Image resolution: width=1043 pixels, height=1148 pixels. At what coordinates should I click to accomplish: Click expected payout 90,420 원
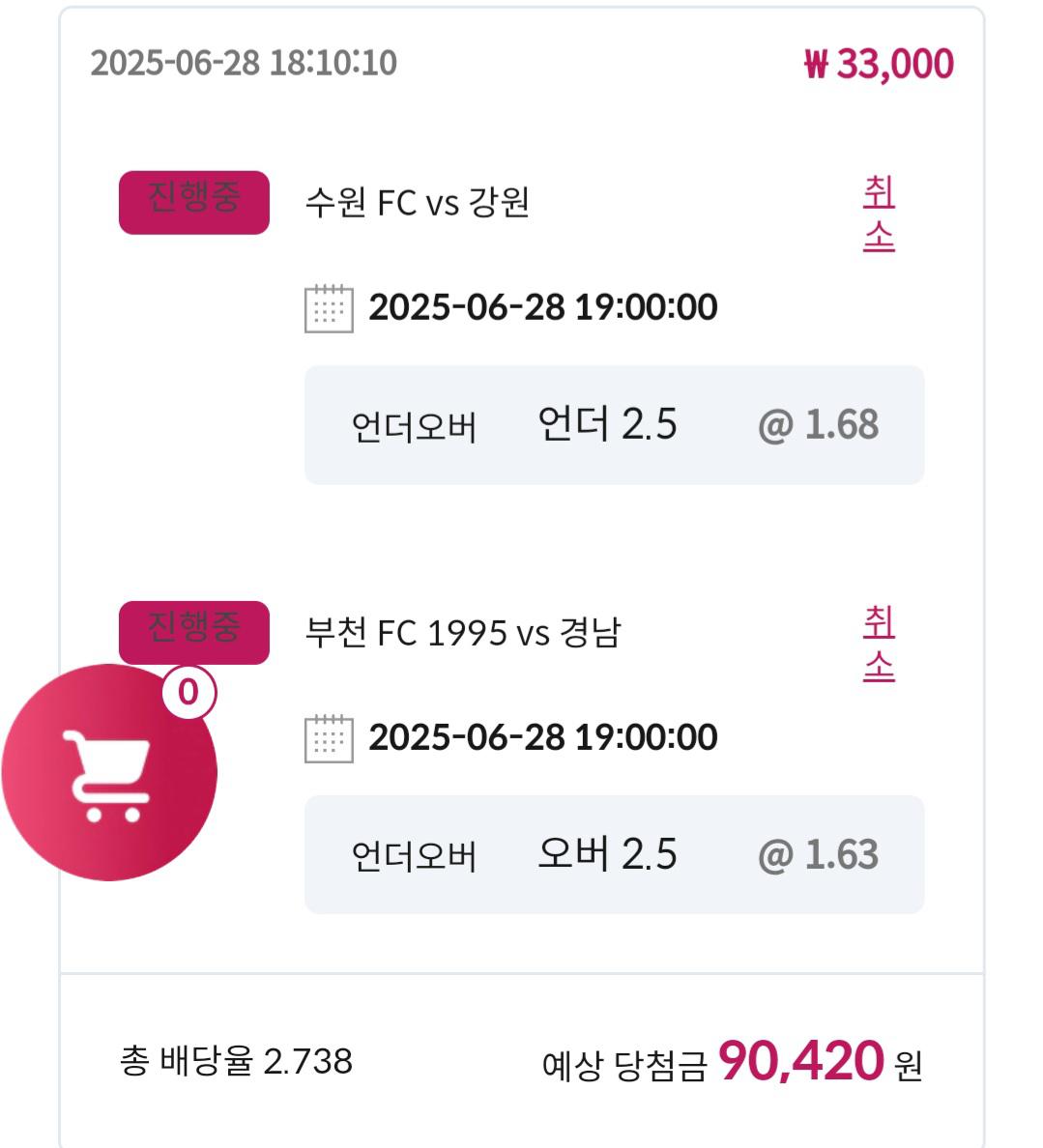click(x=820, y=1061)
